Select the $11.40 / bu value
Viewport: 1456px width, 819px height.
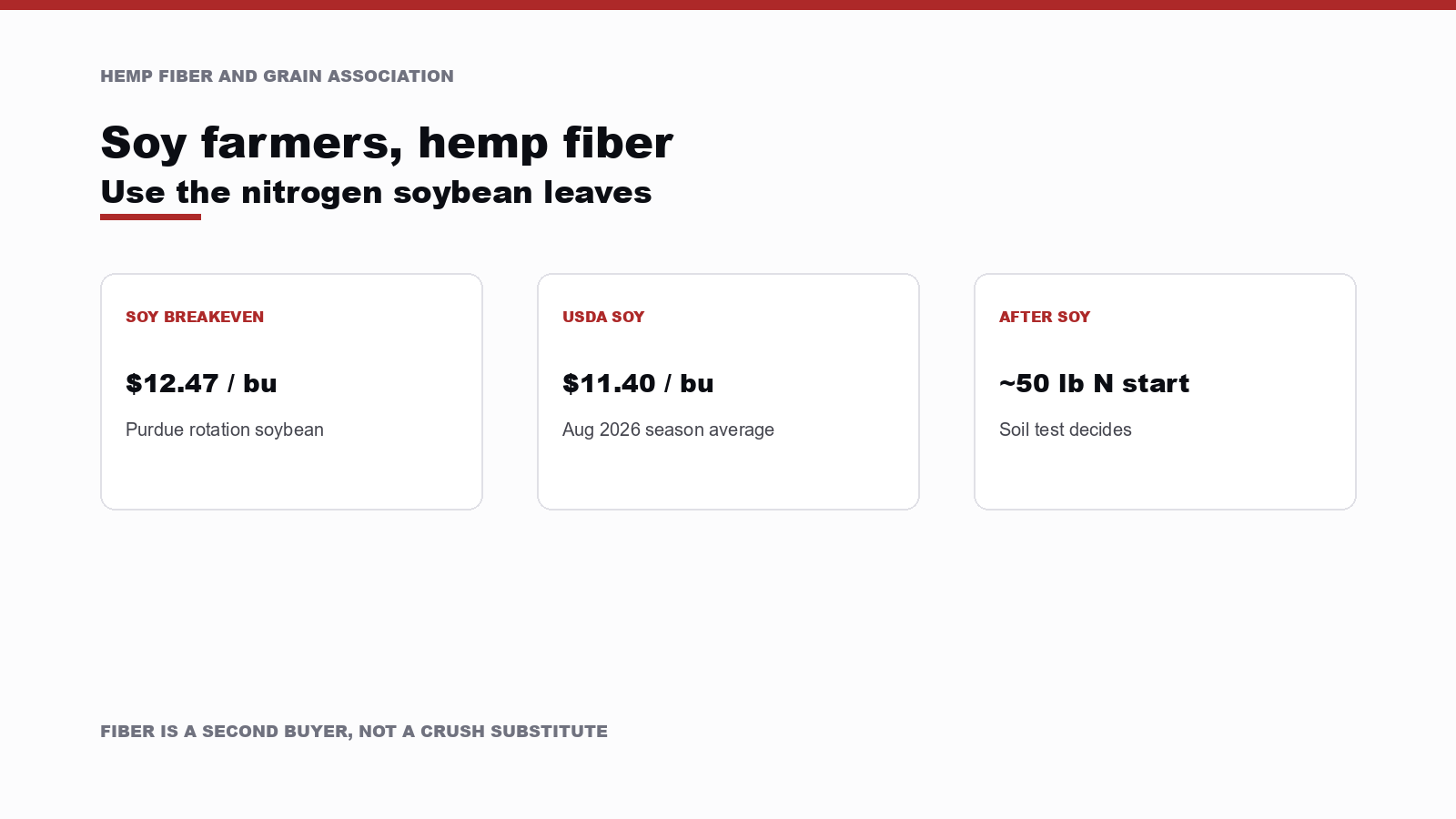(x=638, y=383)
